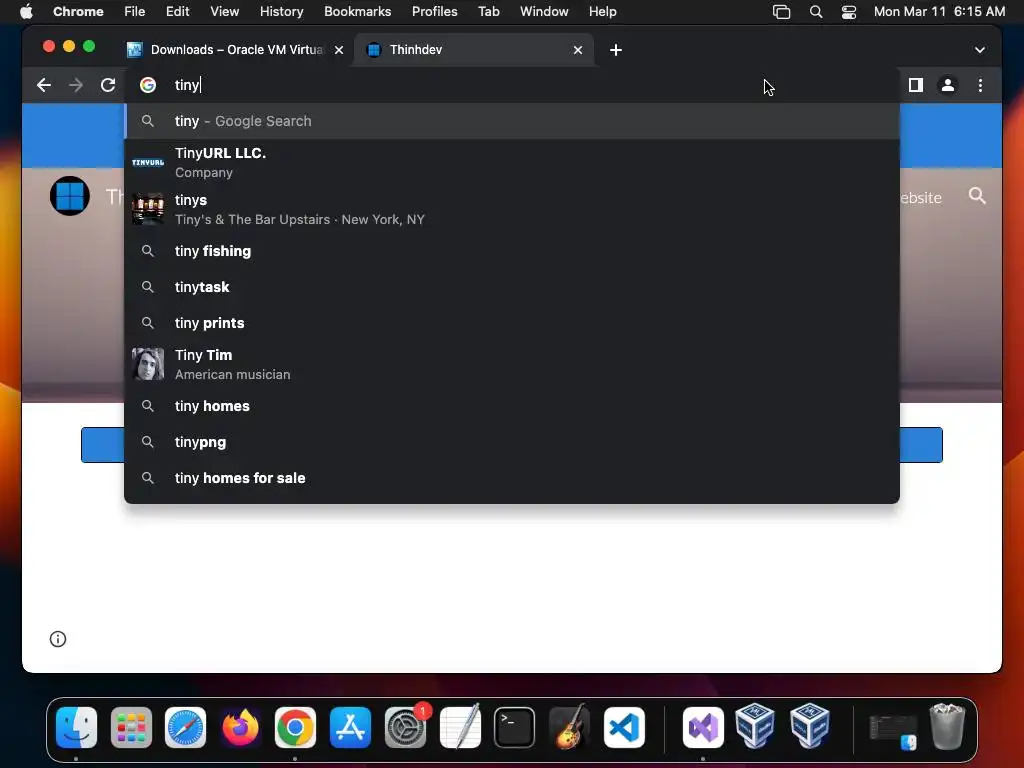
Task: Open the Window menu
Action: pos(544,11)
